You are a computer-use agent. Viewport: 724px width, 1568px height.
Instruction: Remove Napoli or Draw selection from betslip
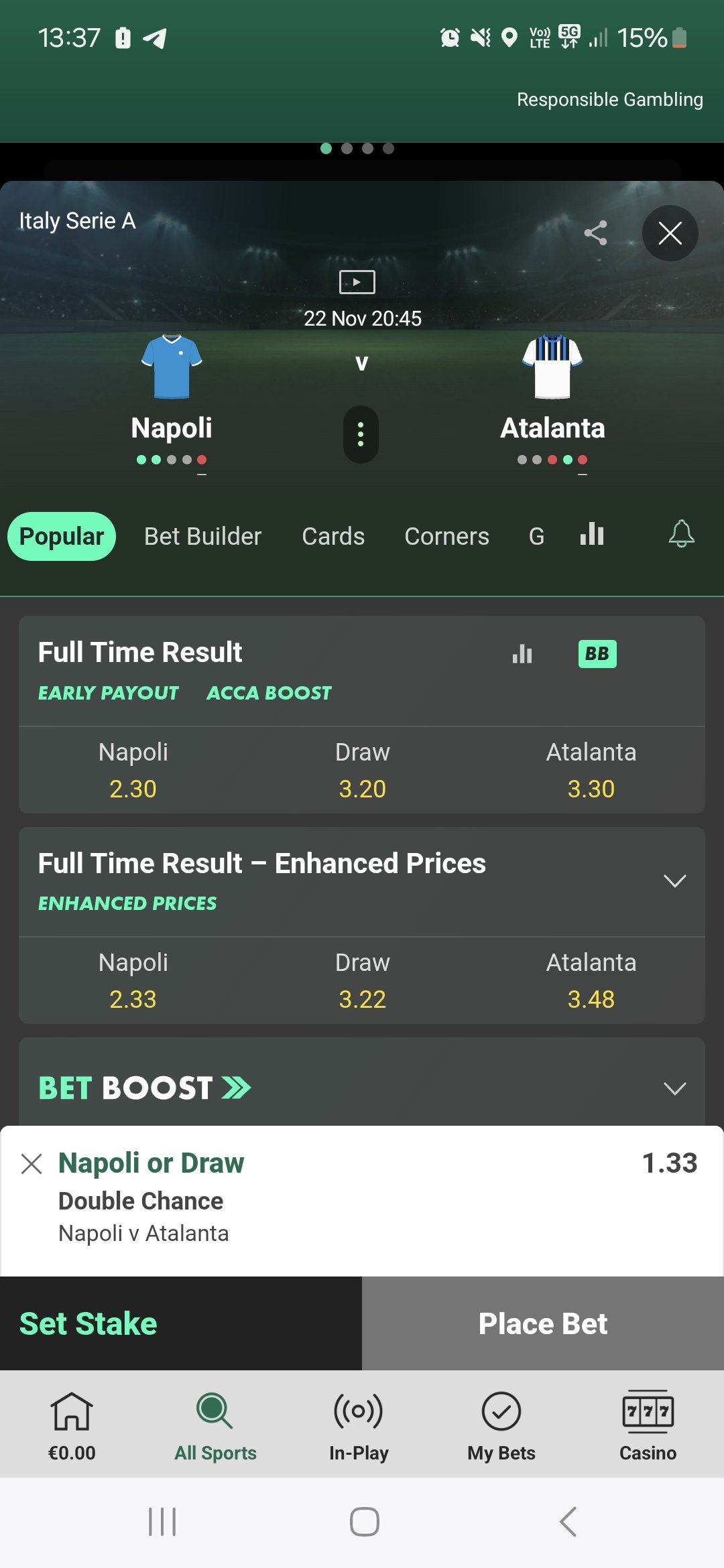[x=32, y=1164]
